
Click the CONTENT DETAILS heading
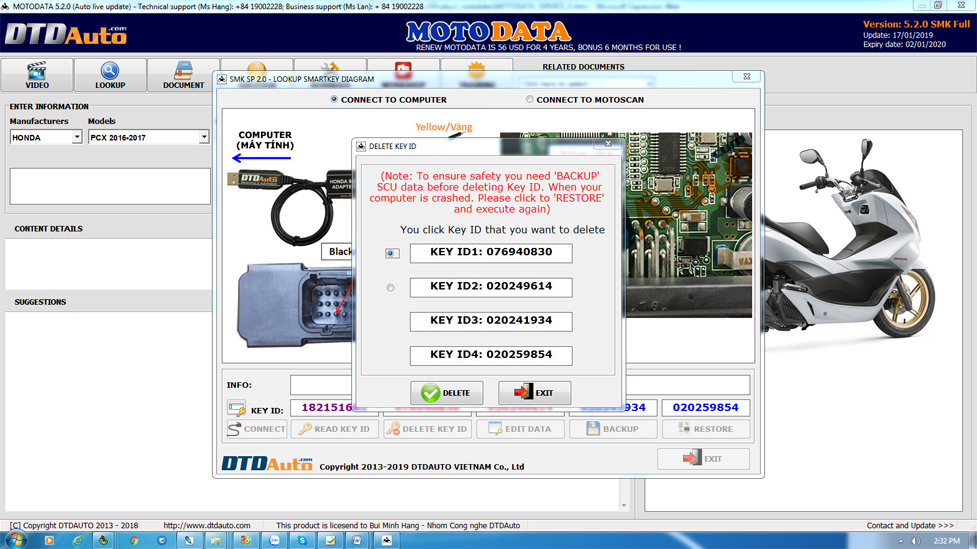click(49, 229)
